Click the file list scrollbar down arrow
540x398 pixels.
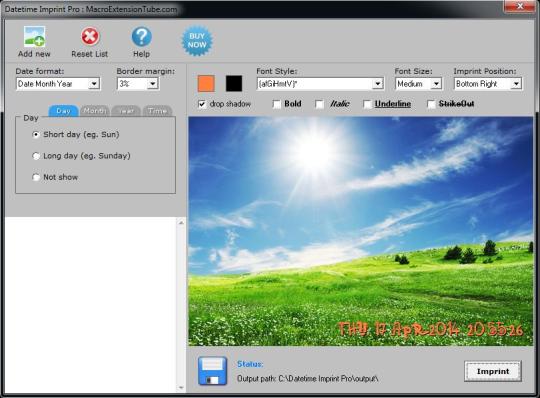(x=181, y=388)
